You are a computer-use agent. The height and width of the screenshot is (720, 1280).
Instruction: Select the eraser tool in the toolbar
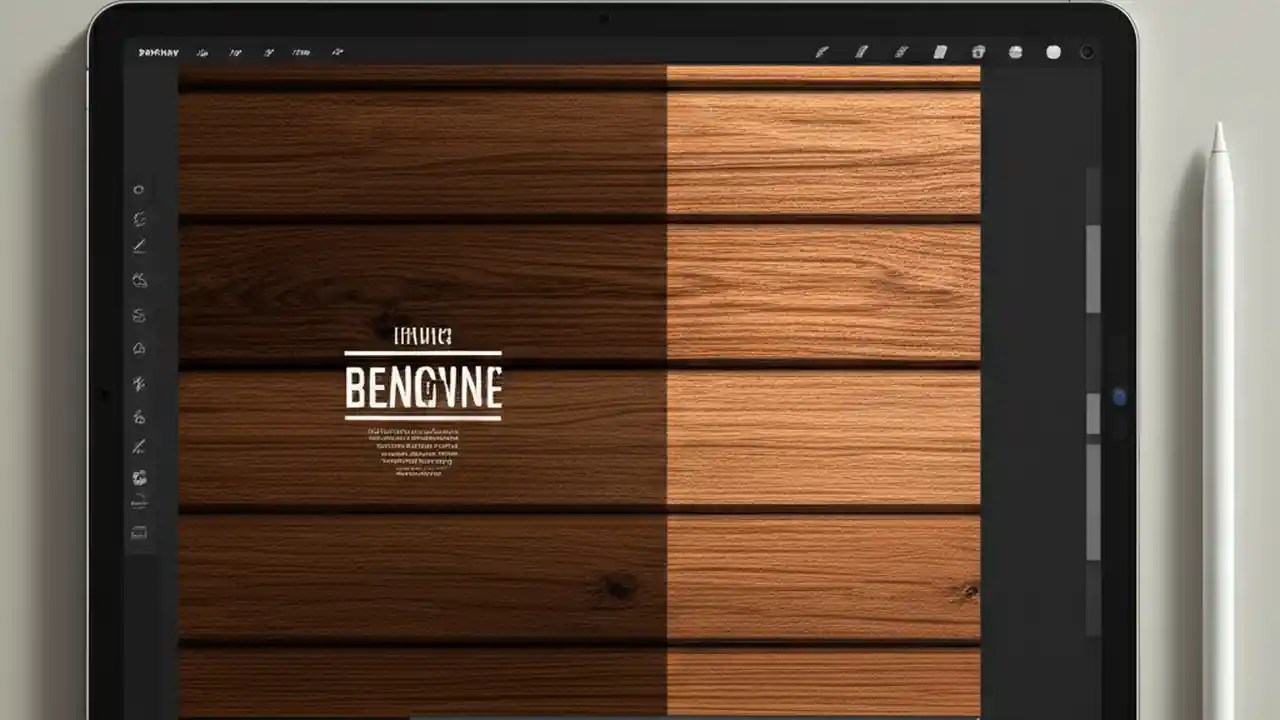tap(902, 52)
